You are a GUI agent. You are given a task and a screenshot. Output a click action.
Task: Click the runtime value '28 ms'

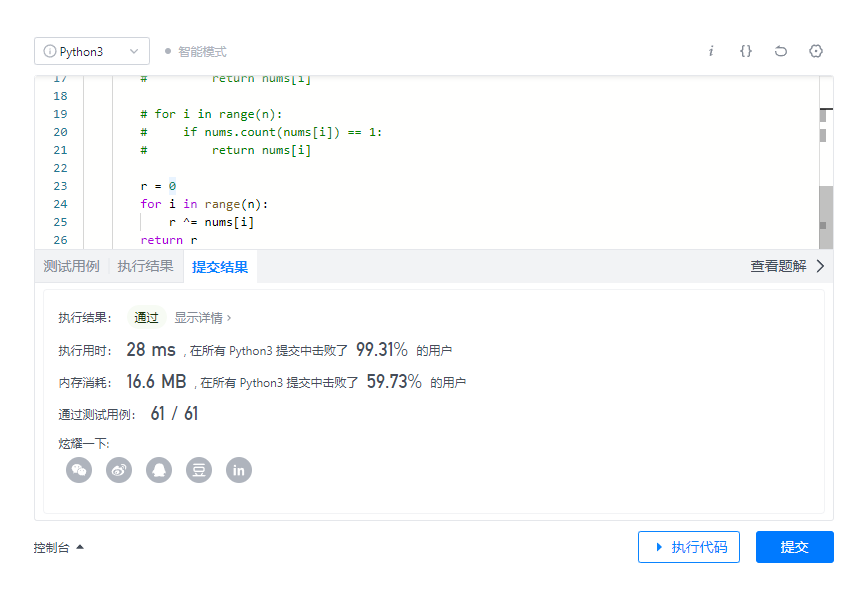[x=151, y=349]
